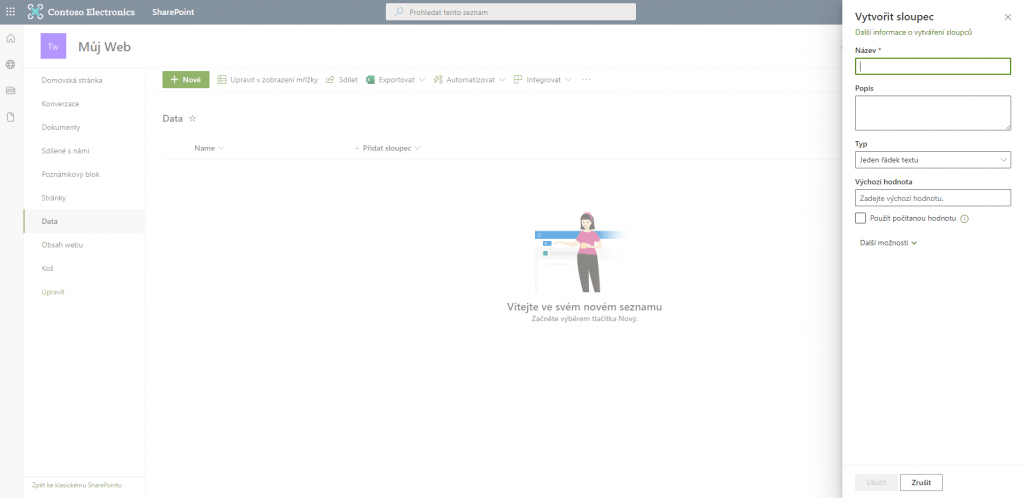This screenshot has height=498, width=1024.
Task: Go to Dokumenty in the left navigation
Action: tap(61, 127)
